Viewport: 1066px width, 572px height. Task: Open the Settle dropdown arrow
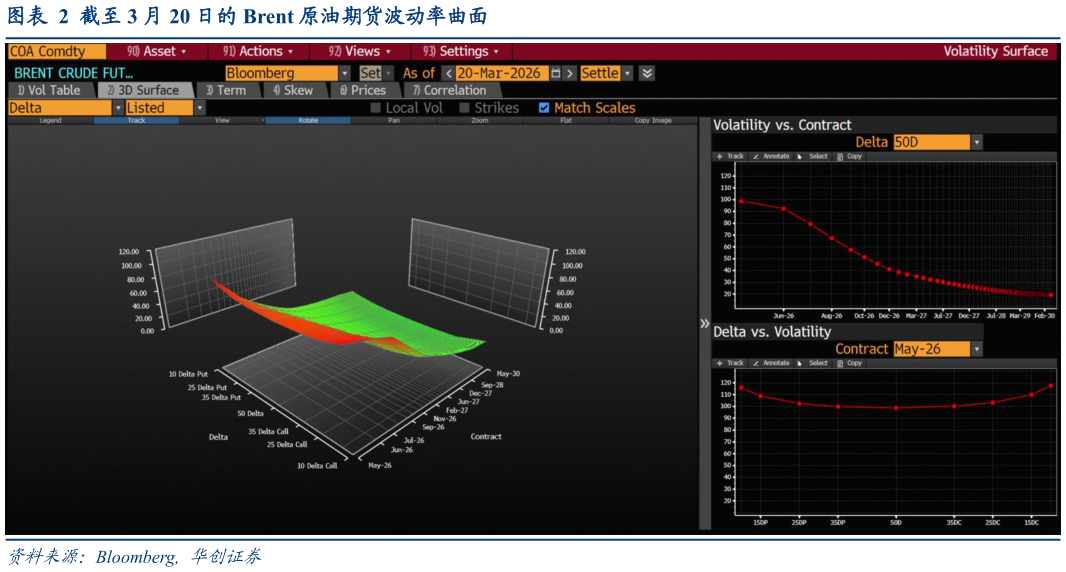pos(627,73)
